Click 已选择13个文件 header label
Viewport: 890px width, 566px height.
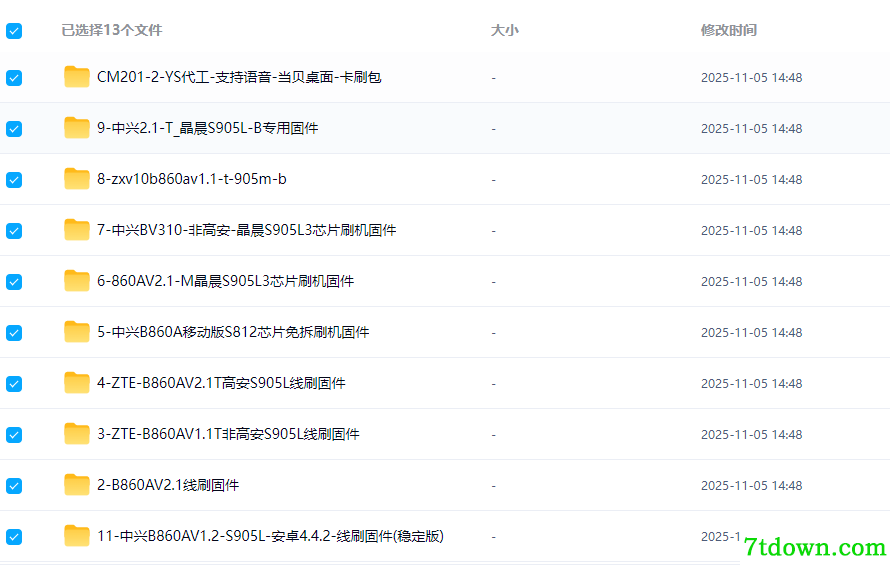pos(112,30)
